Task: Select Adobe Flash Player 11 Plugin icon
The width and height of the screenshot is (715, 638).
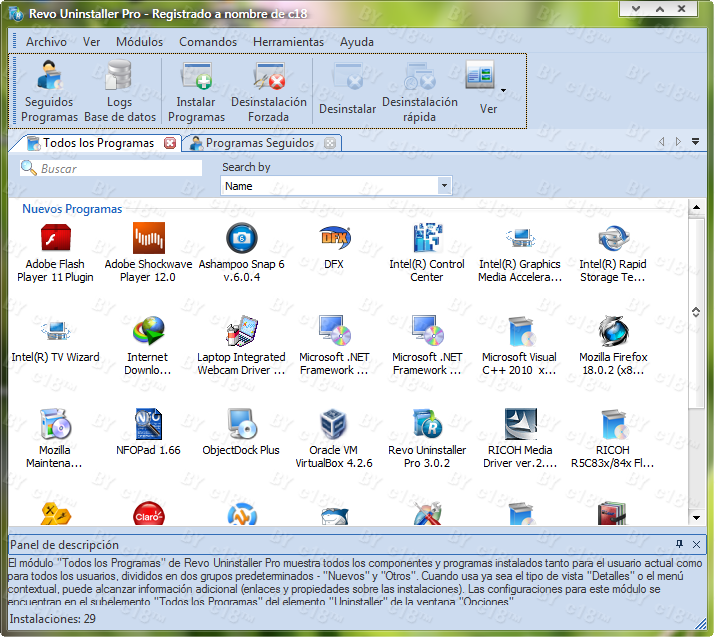Action: click(55, 239)
